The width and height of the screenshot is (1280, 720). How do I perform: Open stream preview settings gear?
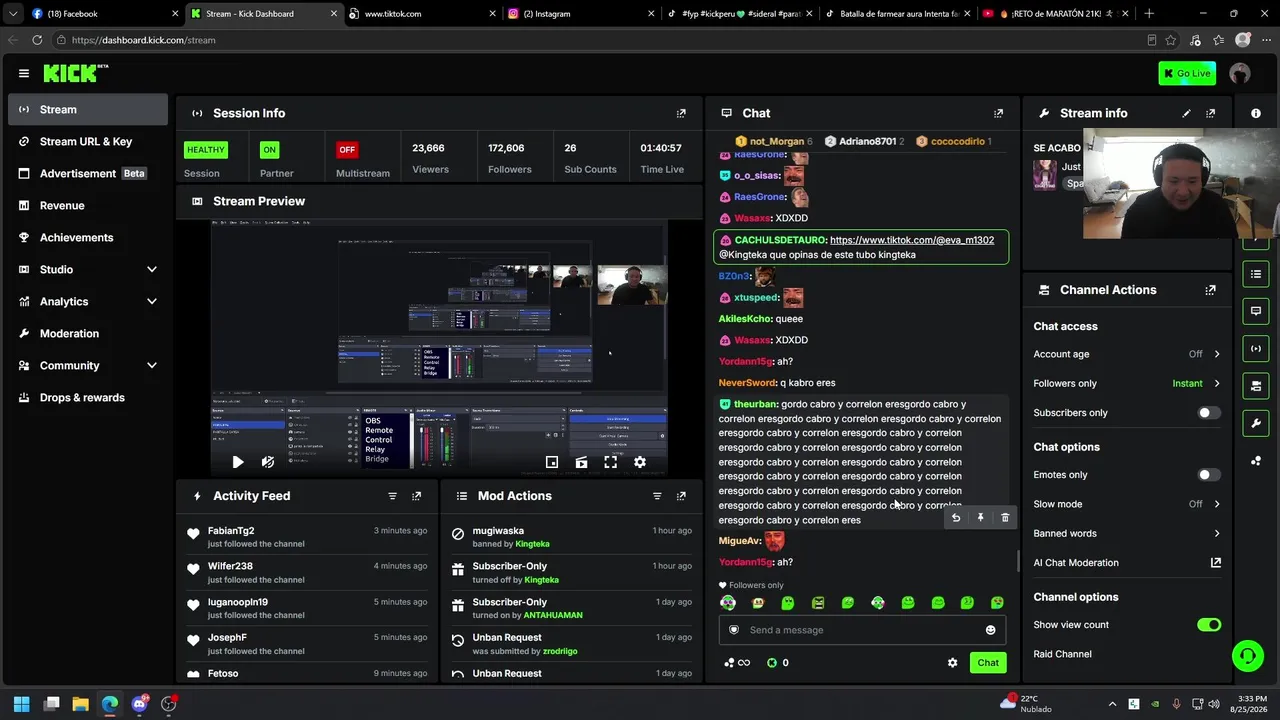click(640, 462)
